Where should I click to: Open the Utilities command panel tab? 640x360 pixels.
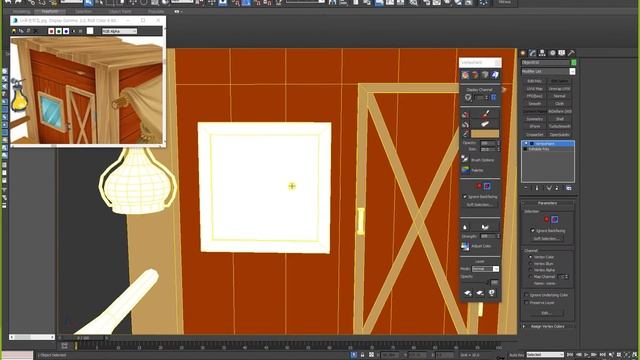pos(571,53)
